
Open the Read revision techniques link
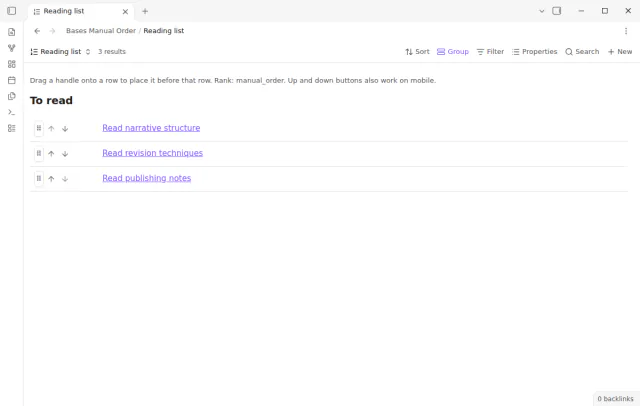coord(152,153)
